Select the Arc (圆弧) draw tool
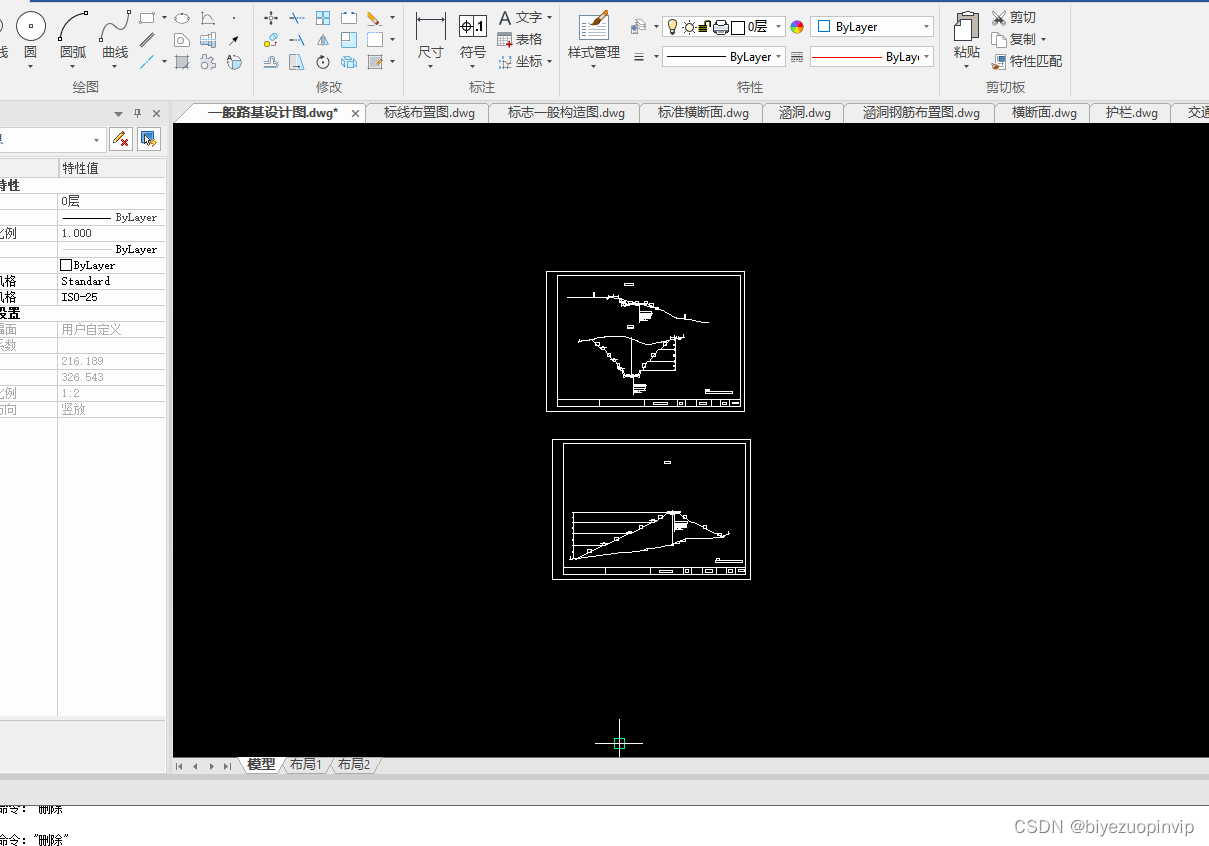The height and width of the screenshot is (846, 1209). (x=73, y=36)
